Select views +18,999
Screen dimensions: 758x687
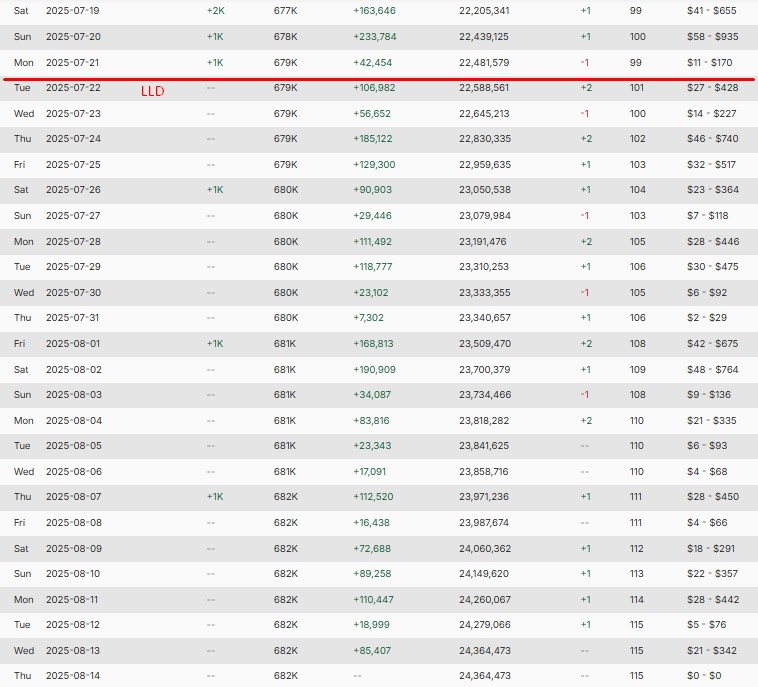tap(371, 625)
